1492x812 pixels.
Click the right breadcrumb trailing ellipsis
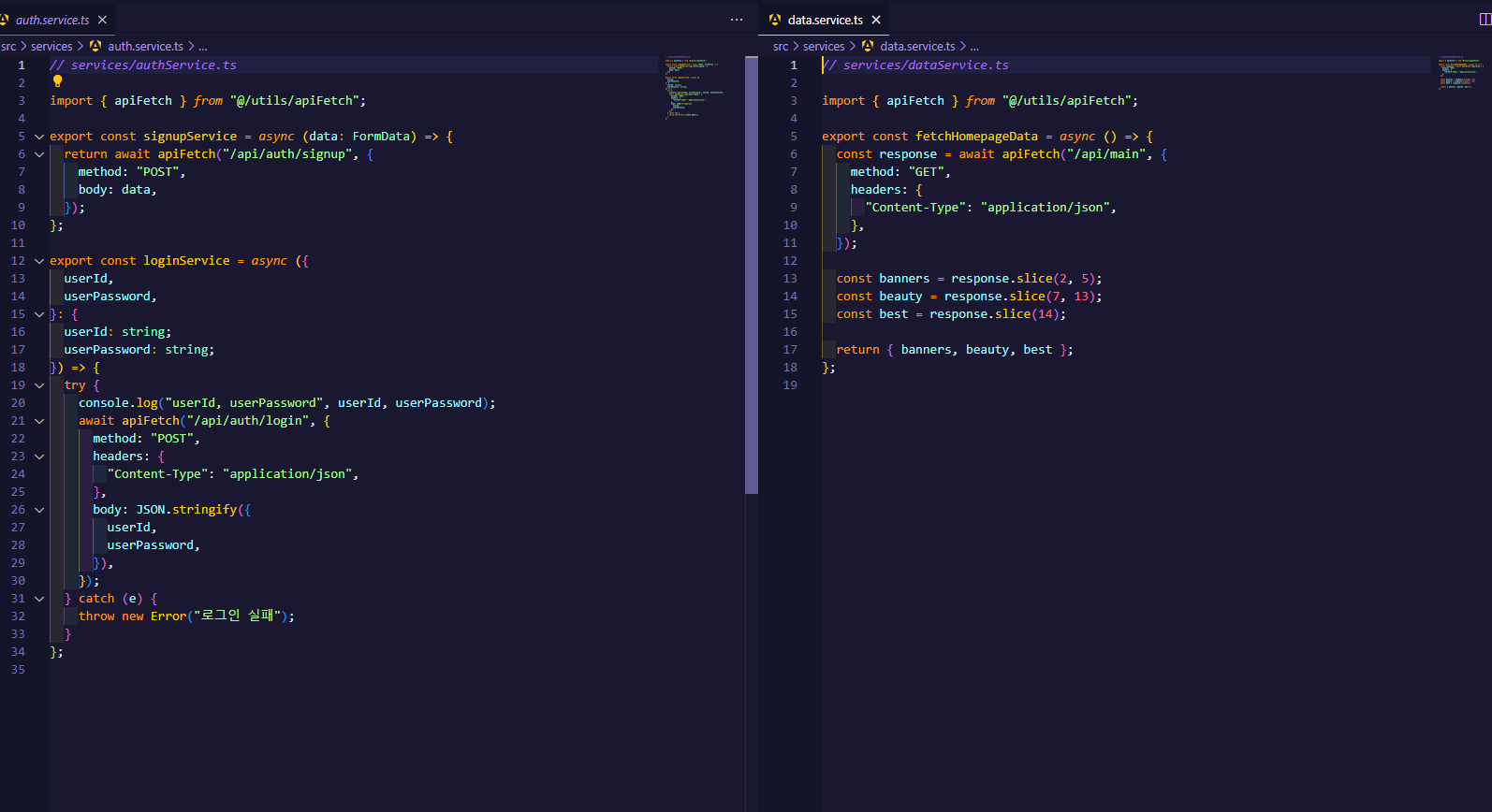coord(974,46)
